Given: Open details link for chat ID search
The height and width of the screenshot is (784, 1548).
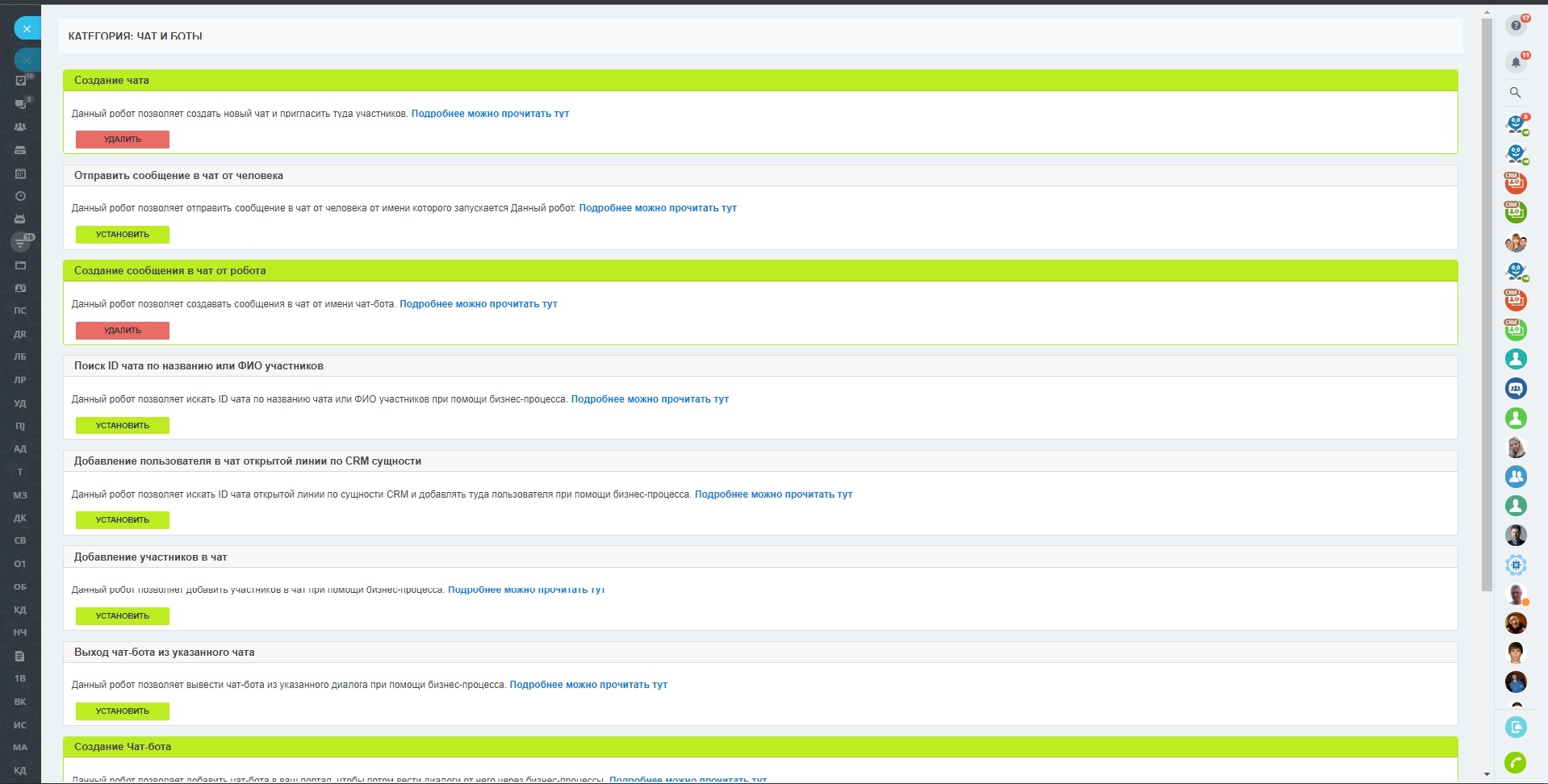Looking at the screenshot, I should pyautogui.click(x=650, y=399).
